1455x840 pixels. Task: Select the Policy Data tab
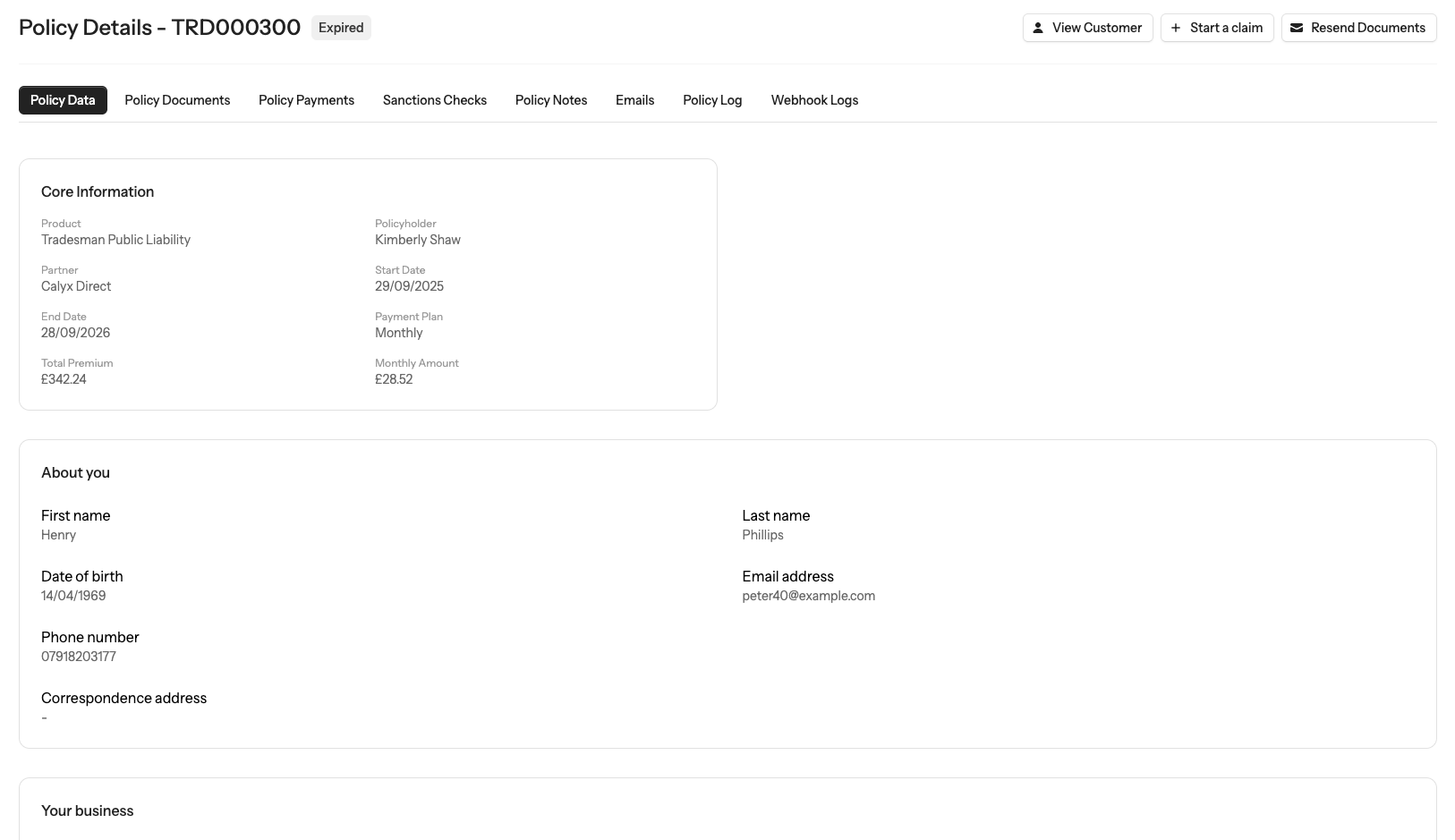click(x=63, y=100)
